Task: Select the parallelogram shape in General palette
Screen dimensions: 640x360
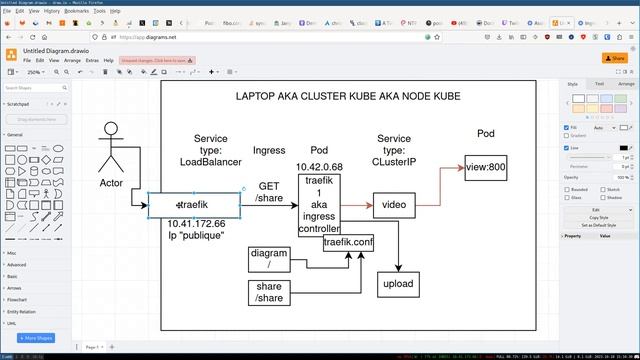Action: pos(58,160)
